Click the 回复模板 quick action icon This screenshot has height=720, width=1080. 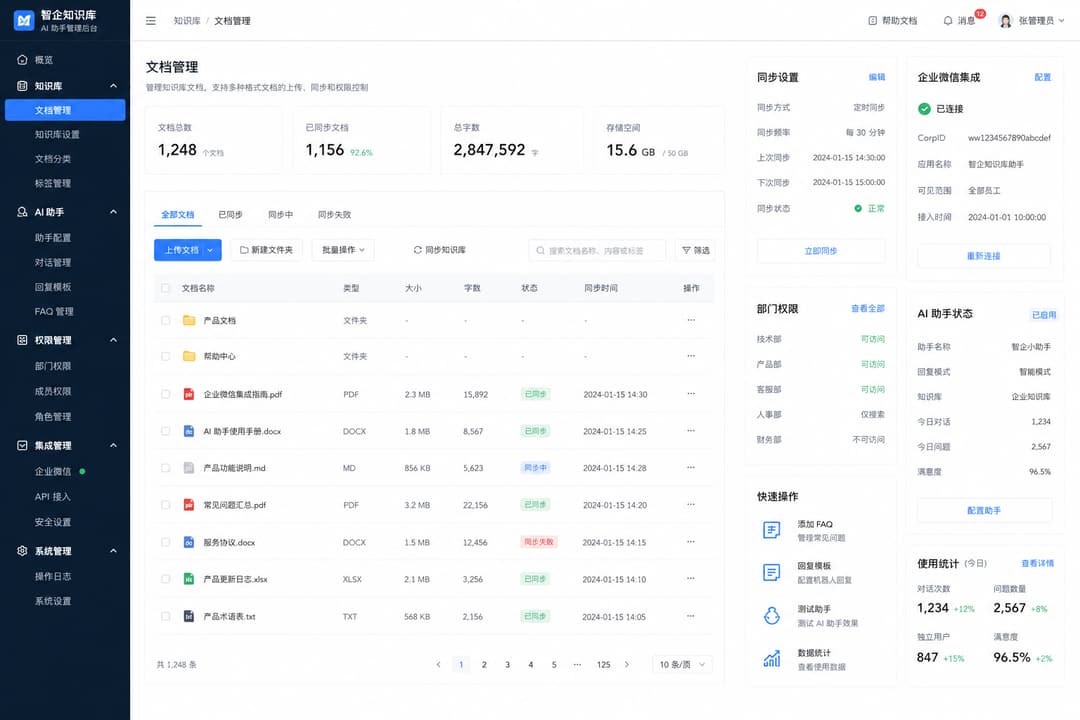[x=771, y=573]
